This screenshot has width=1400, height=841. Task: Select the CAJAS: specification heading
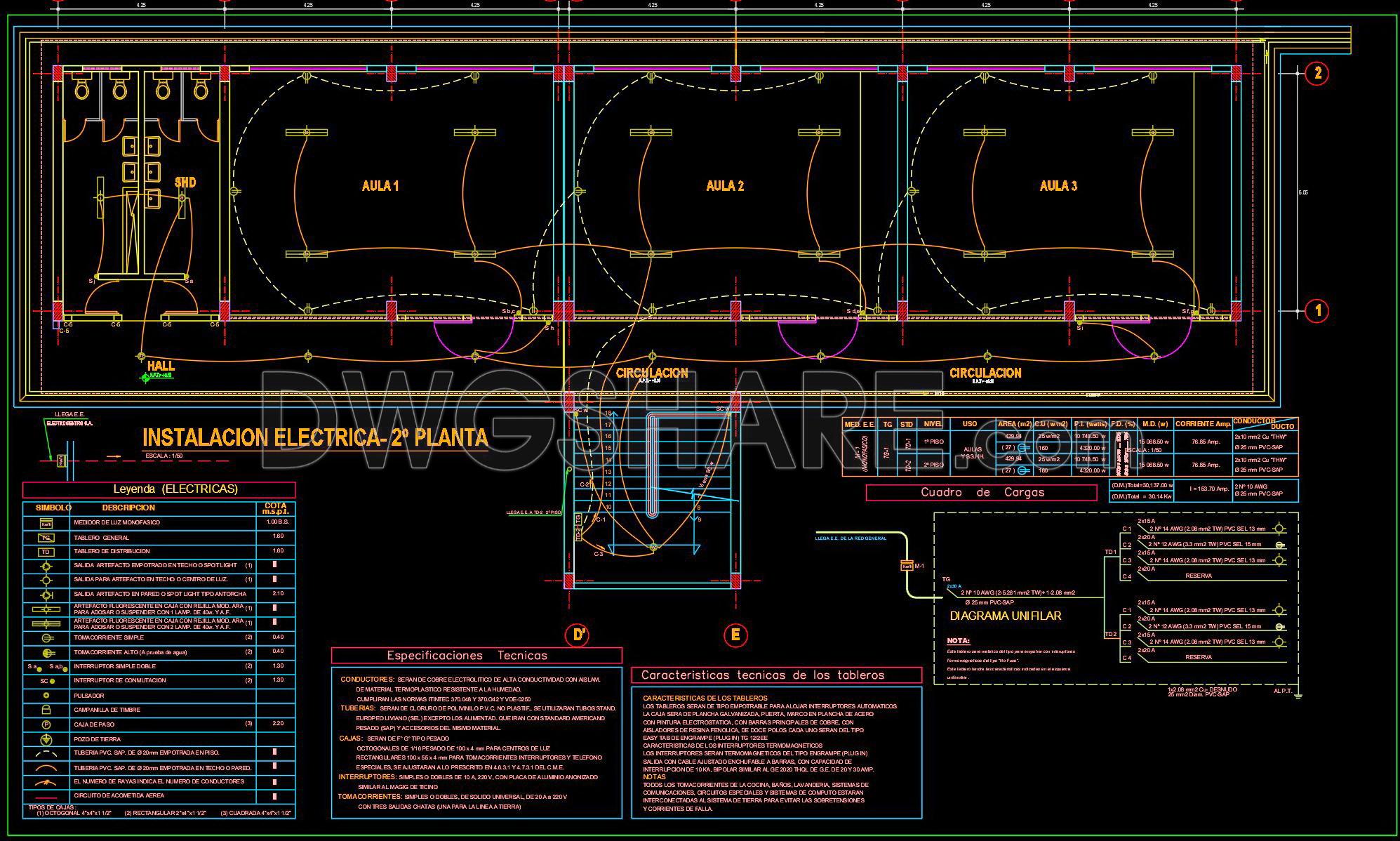pyautogui.click(x=351, y=739)
